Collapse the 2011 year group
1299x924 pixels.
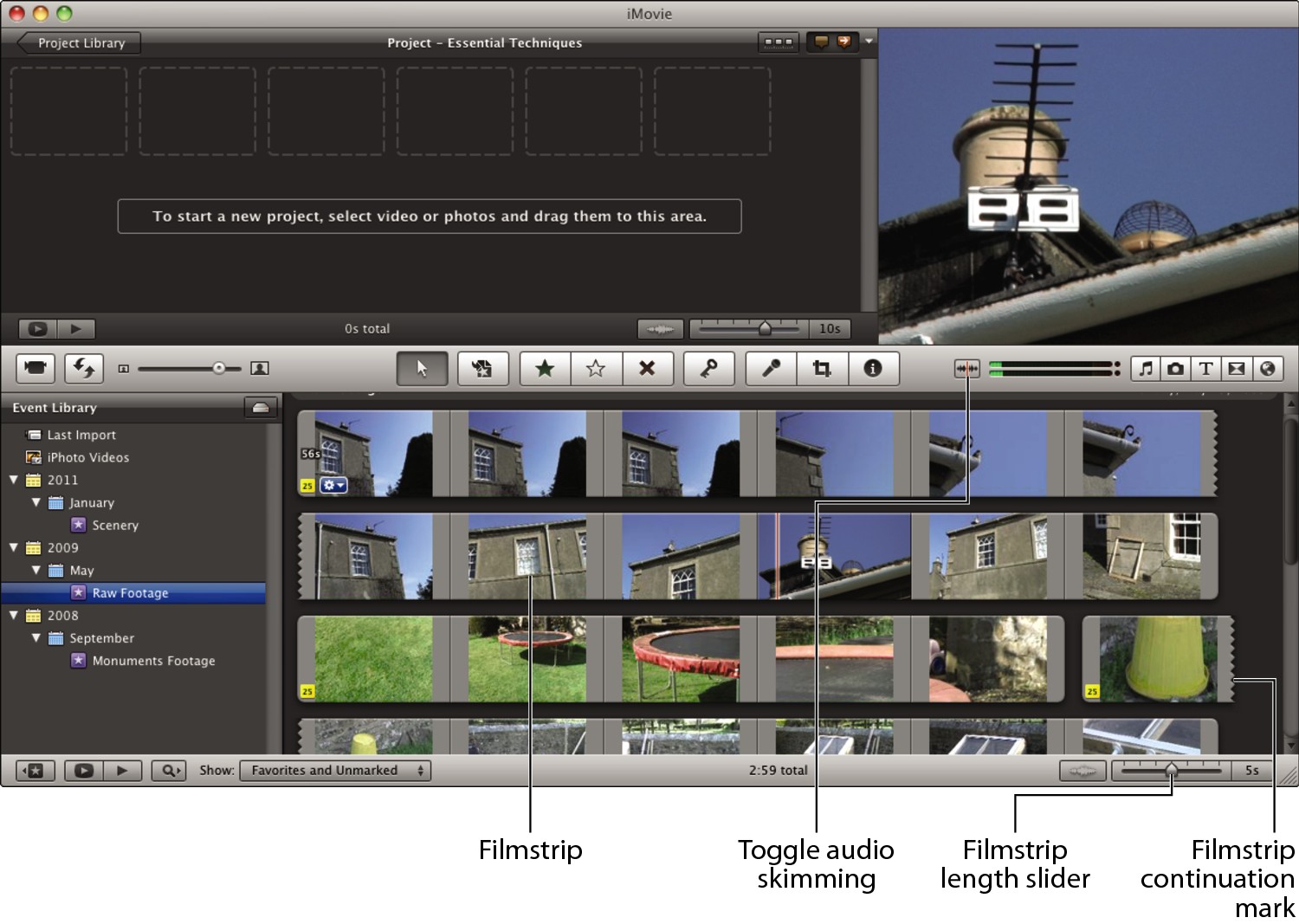(x=14, y=480)
